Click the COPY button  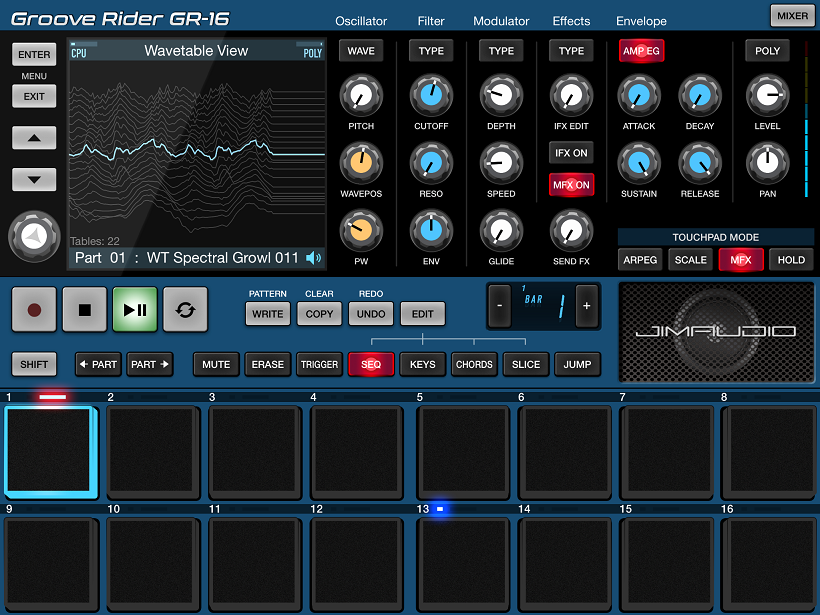coord(319,314)
